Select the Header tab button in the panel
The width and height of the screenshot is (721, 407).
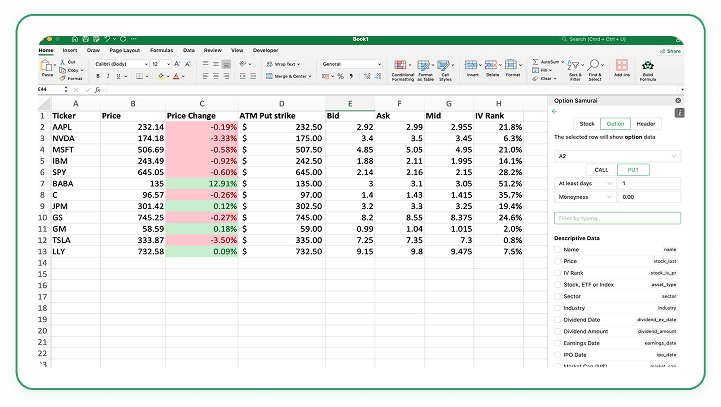pyautogui.click(x=646, y=124)
